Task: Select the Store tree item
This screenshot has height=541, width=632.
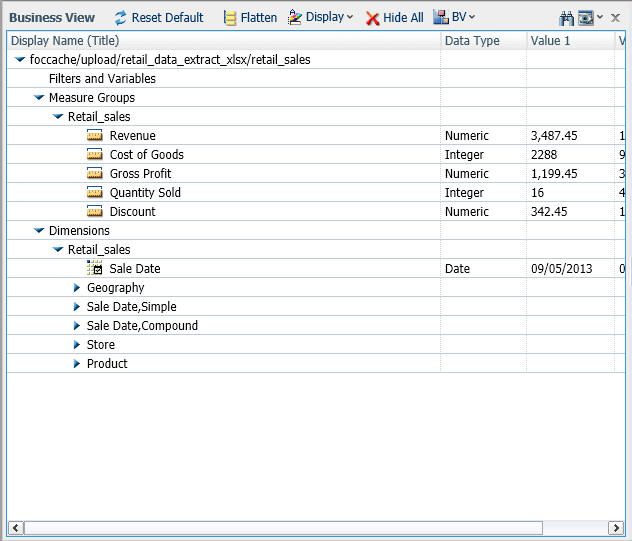Action: [x=101, y=345]
